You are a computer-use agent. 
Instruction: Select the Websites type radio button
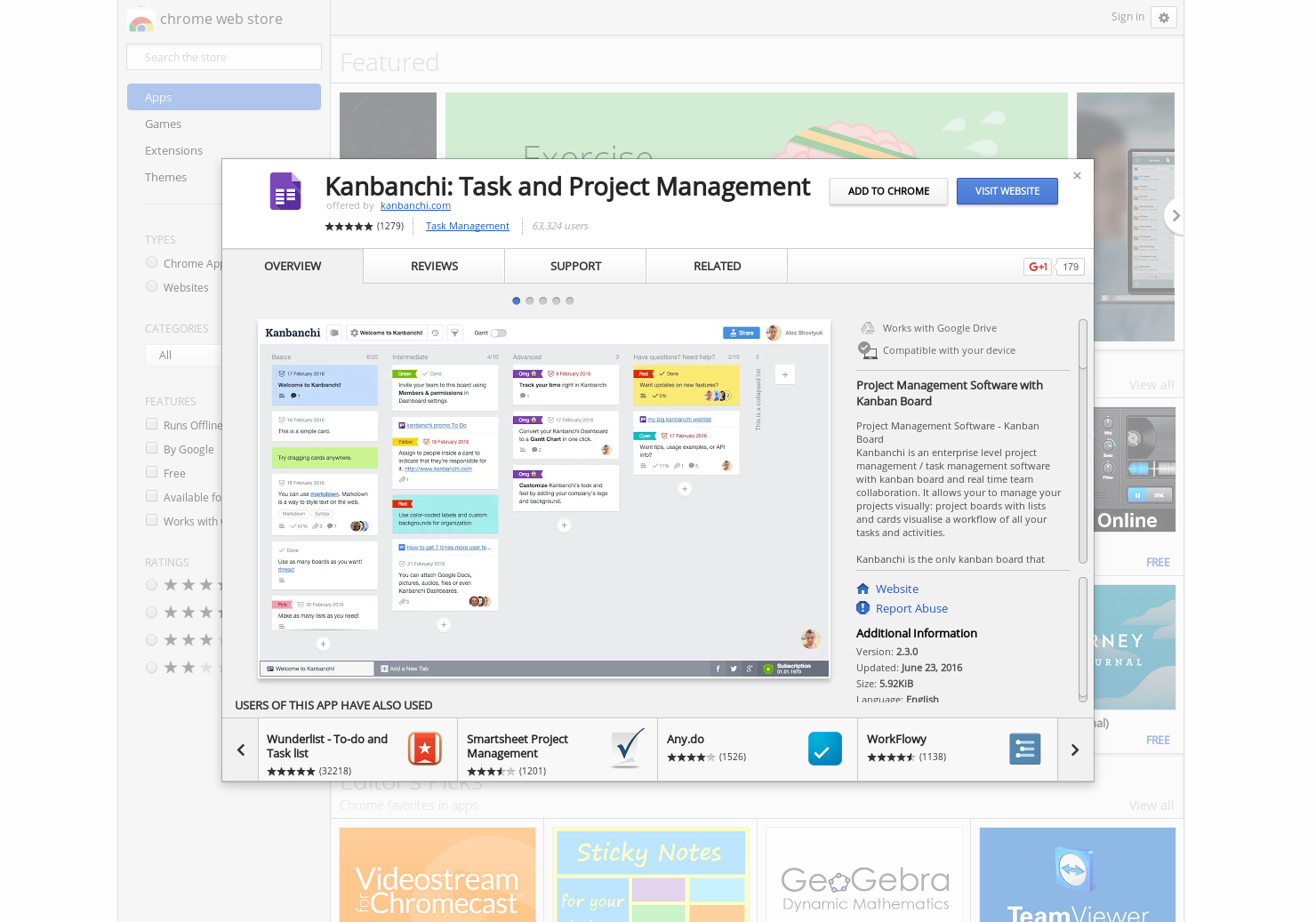[152, 287]
